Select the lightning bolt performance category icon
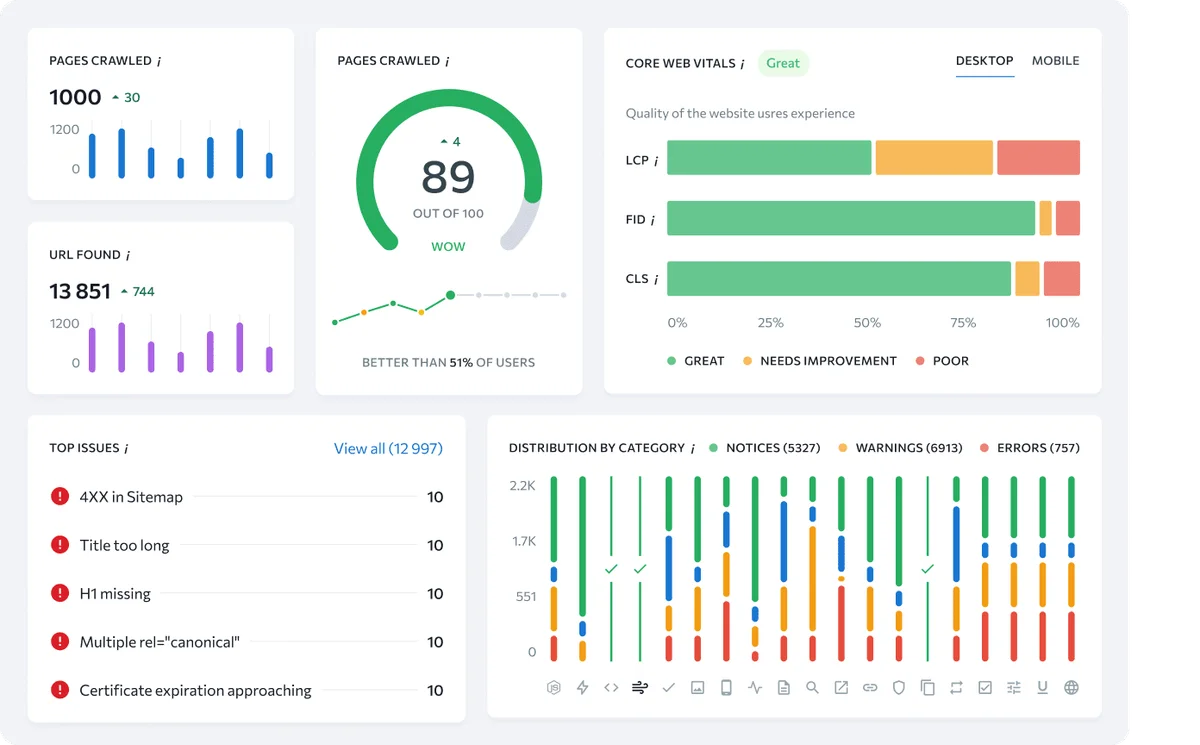This screenshot has width=1200, height=745. (582, 688)
